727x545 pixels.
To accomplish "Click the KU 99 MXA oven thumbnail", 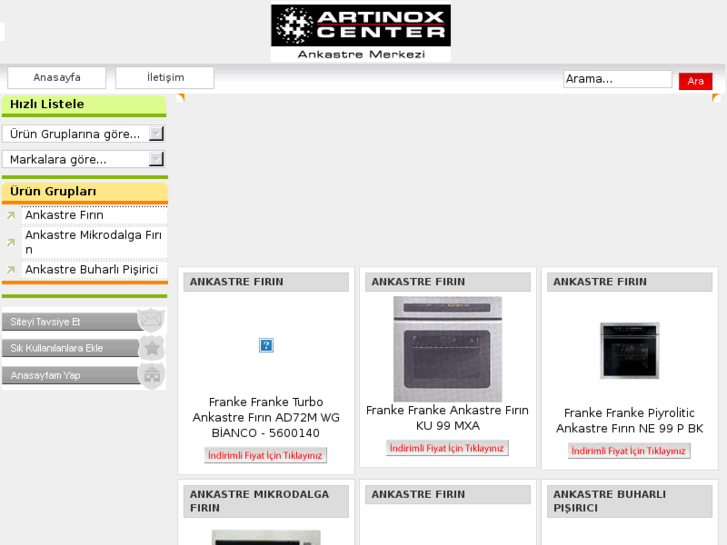I will click(448, 349).
